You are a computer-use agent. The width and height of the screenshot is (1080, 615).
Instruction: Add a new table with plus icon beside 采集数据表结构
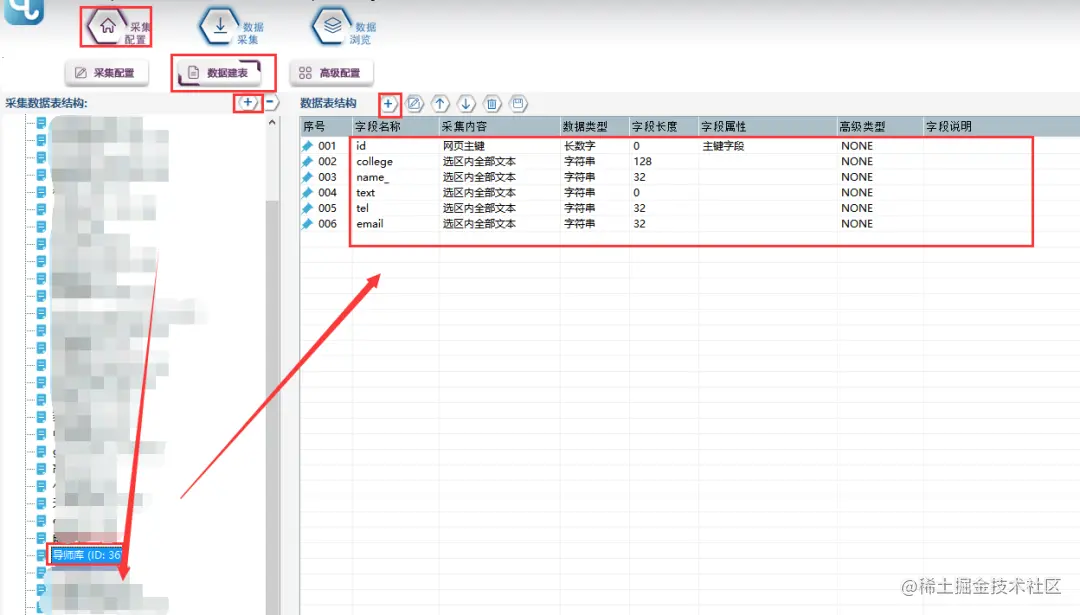click(247, 103)
